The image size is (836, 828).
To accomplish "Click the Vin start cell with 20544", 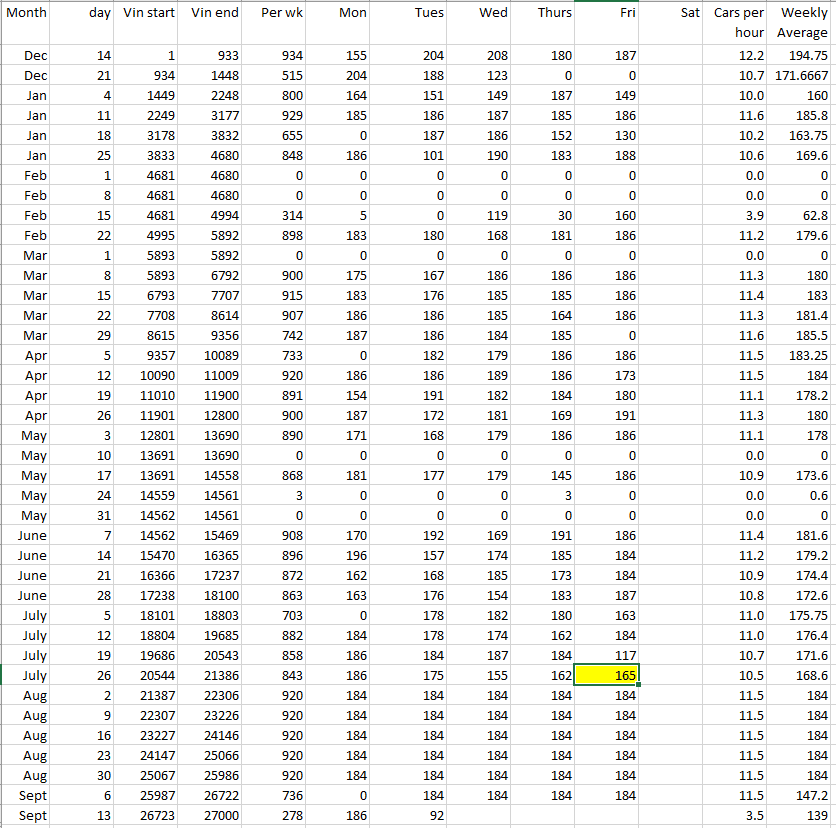I will [x=149, y=675].
